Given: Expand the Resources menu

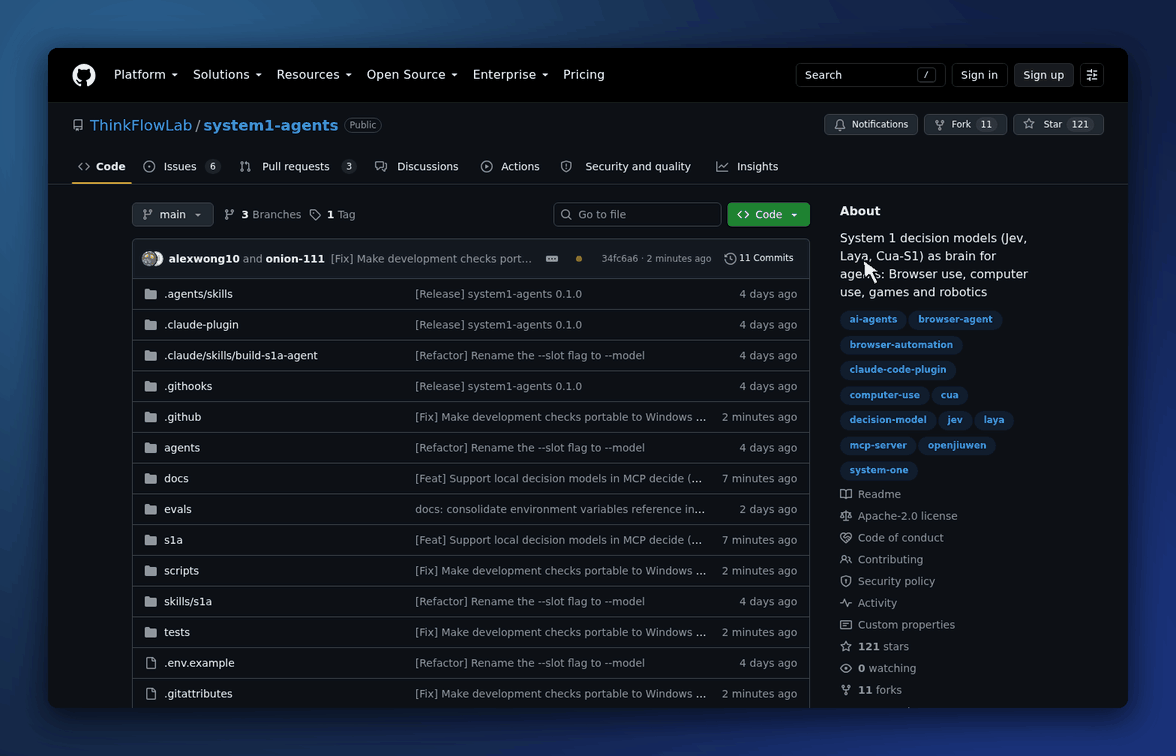Looking at the screenshot, I should pos(314,75).
